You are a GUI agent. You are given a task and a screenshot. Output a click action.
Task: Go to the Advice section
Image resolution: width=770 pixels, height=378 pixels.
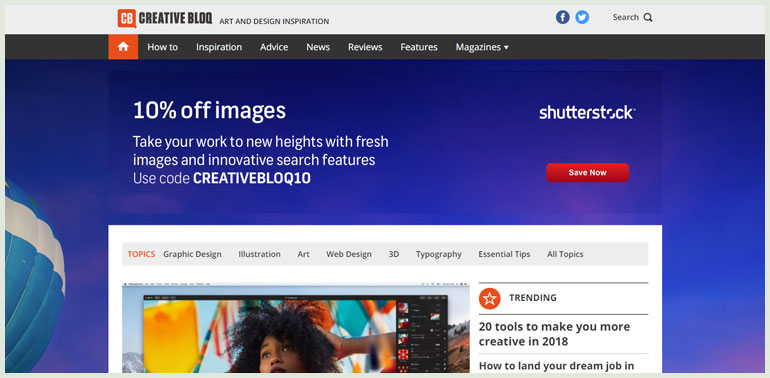pyautogui.click(x=274, y=47)
